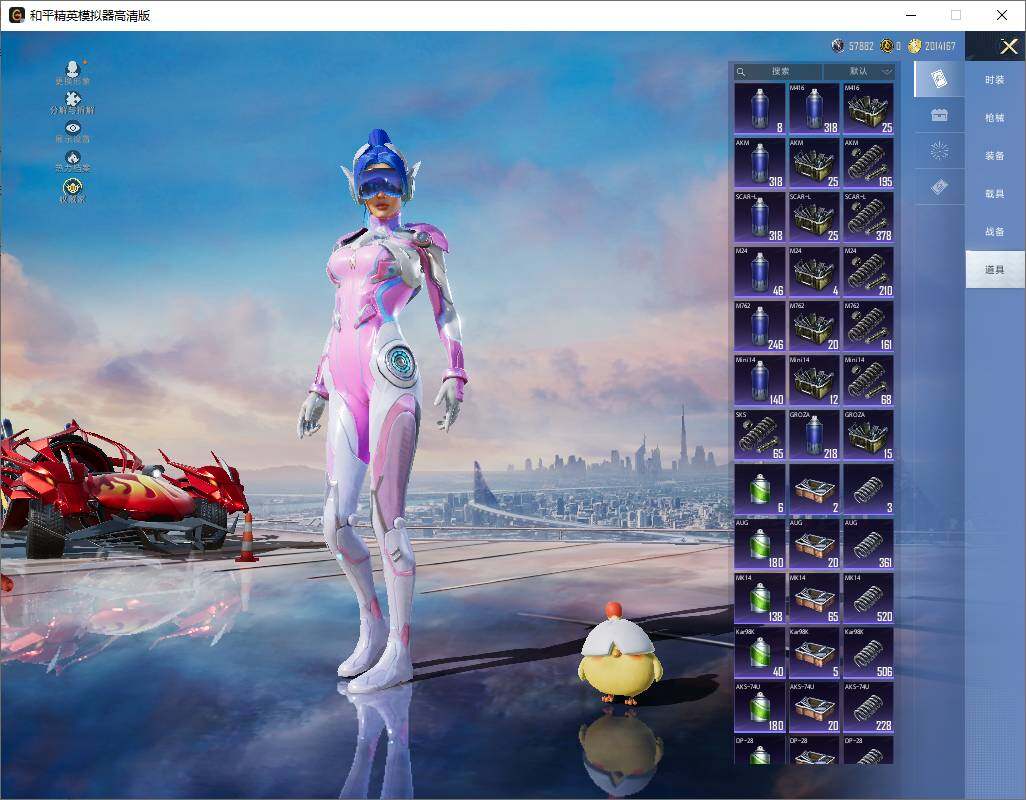Select the MK14 green spray can item
This screenshot has height=800, width=1026.
(x=760, y=598)
